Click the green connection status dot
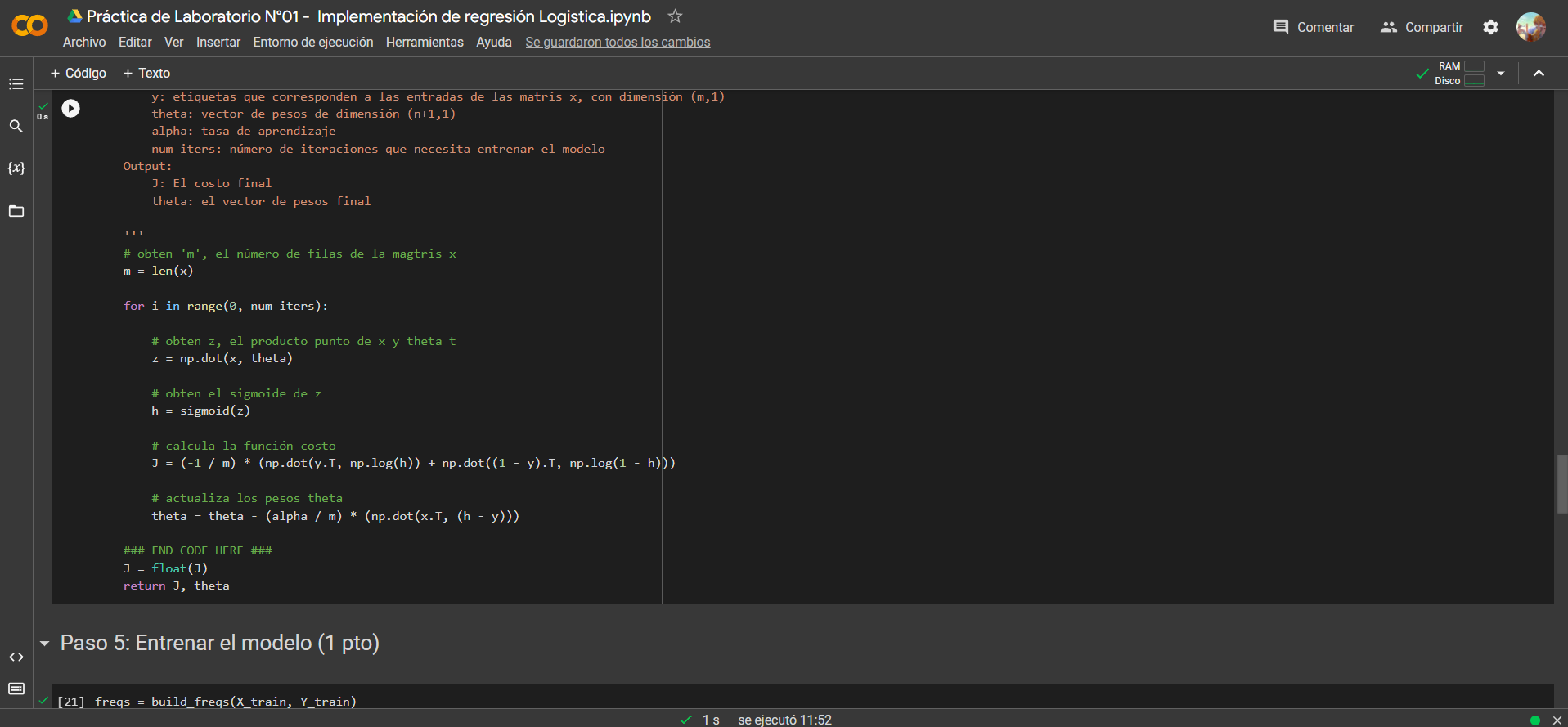The image size is (1568, 727). (x=1535, y=720)
